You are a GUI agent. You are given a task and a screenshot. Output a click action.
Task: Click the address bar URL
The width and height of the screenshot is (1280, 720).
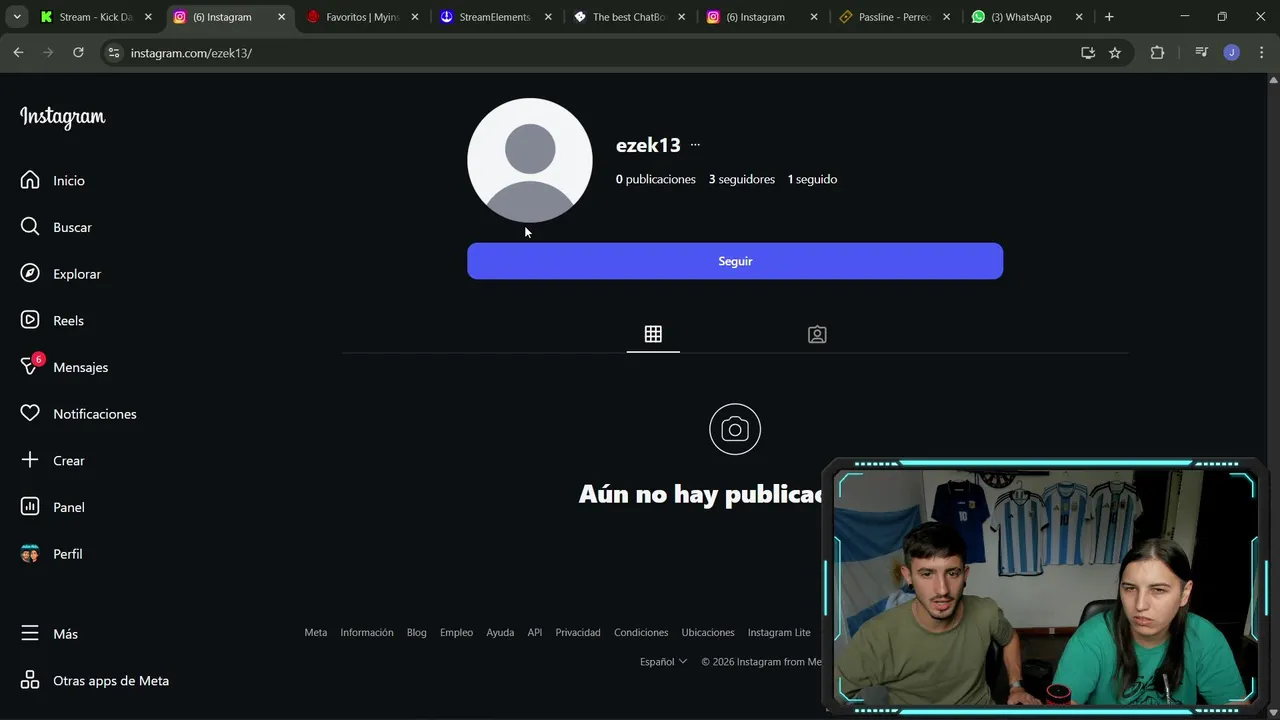191,53
